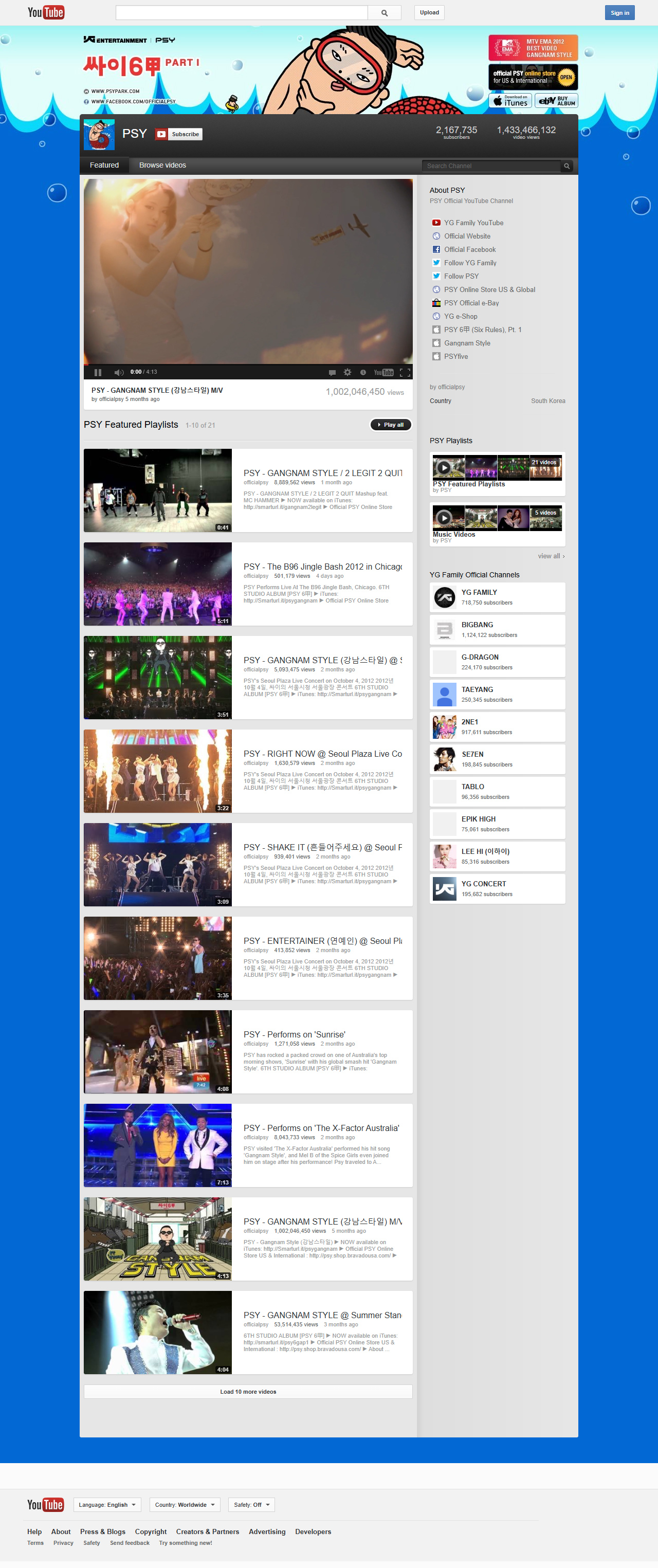Open the B96 Jingle Bash video thumbnail
The height and width of the screenshot is (1568, 658).
(x=158, y=585)
